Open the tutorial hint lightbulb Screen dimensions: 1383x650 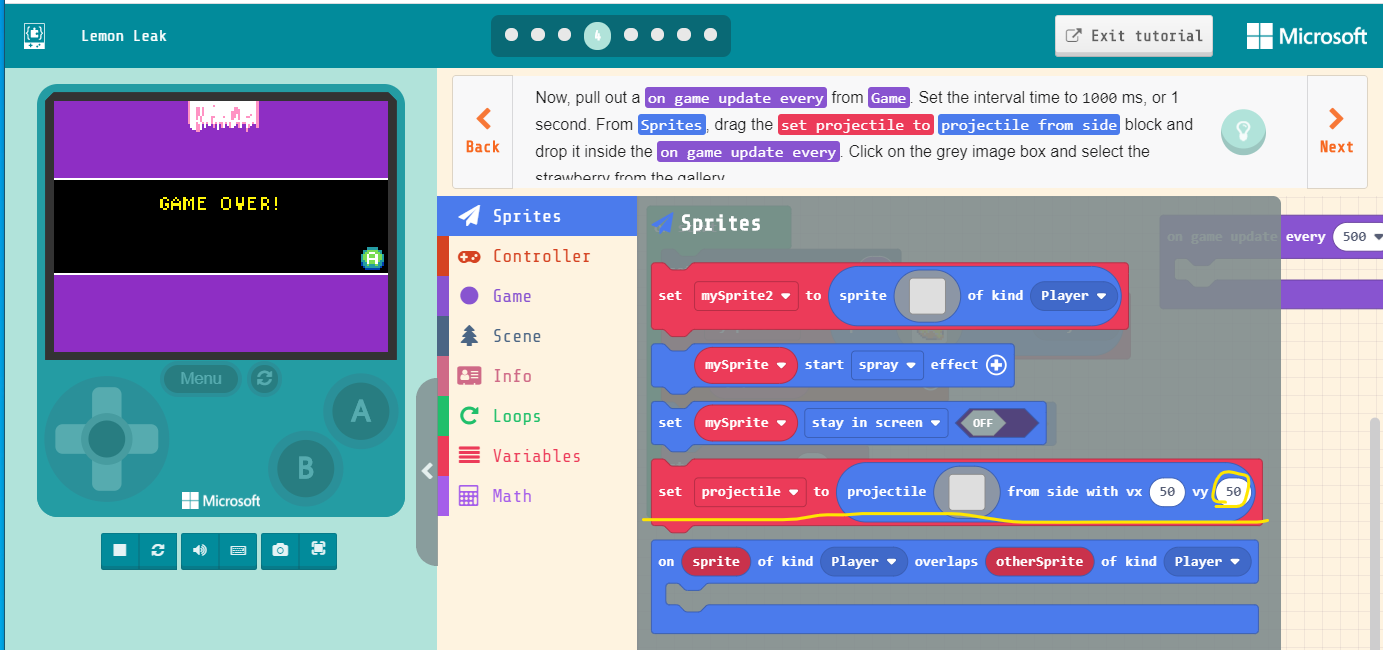[x=1243, y=131]
